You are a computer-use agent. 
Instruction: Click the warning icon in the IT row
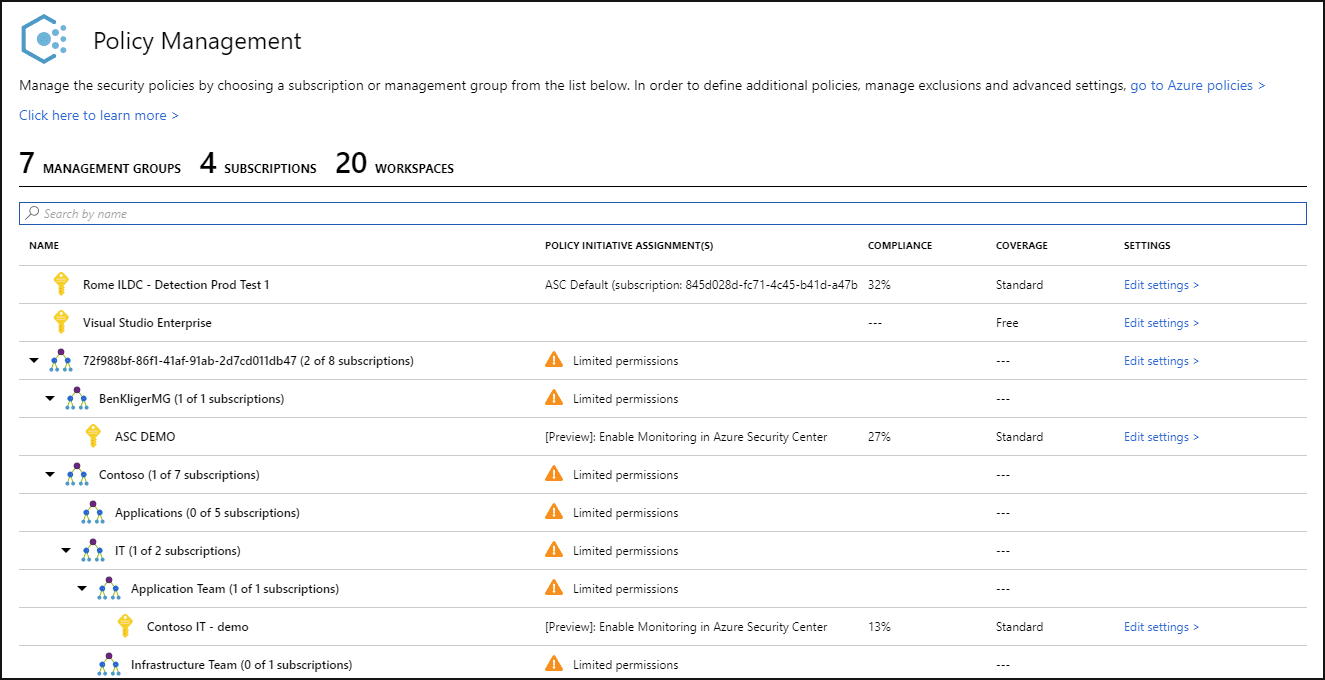pyautogui.click(x=554, y=550)
